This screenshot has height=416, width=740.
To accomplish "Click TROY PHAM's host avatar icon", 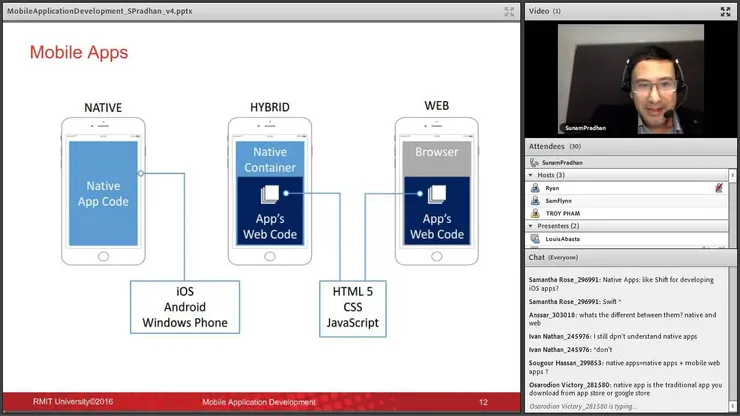I will pyautogui.click(x=535, y=213).
